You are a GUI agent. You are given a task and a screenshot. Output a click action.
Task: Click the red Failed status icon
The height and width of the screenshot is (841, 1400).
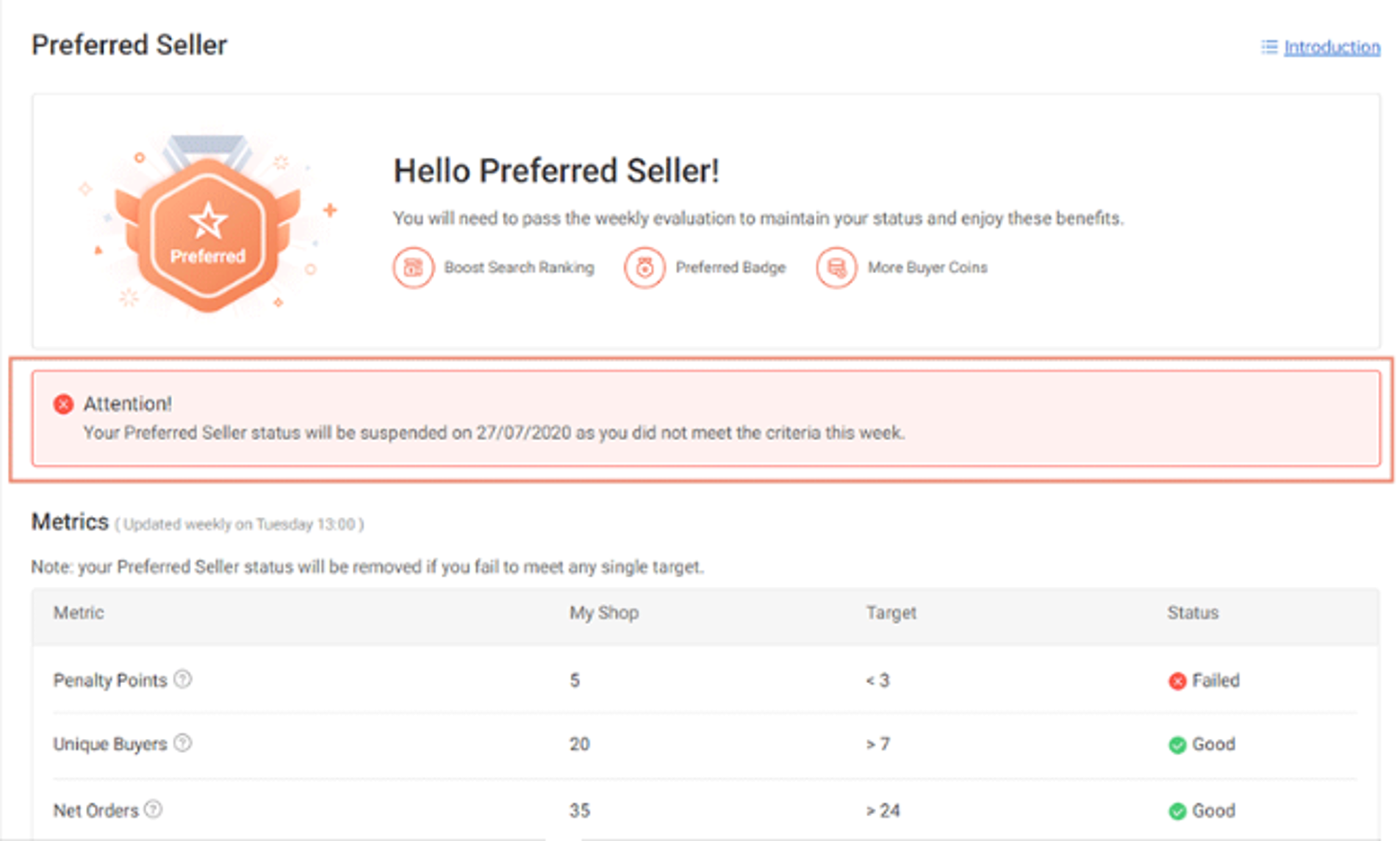click(1177, 681)
